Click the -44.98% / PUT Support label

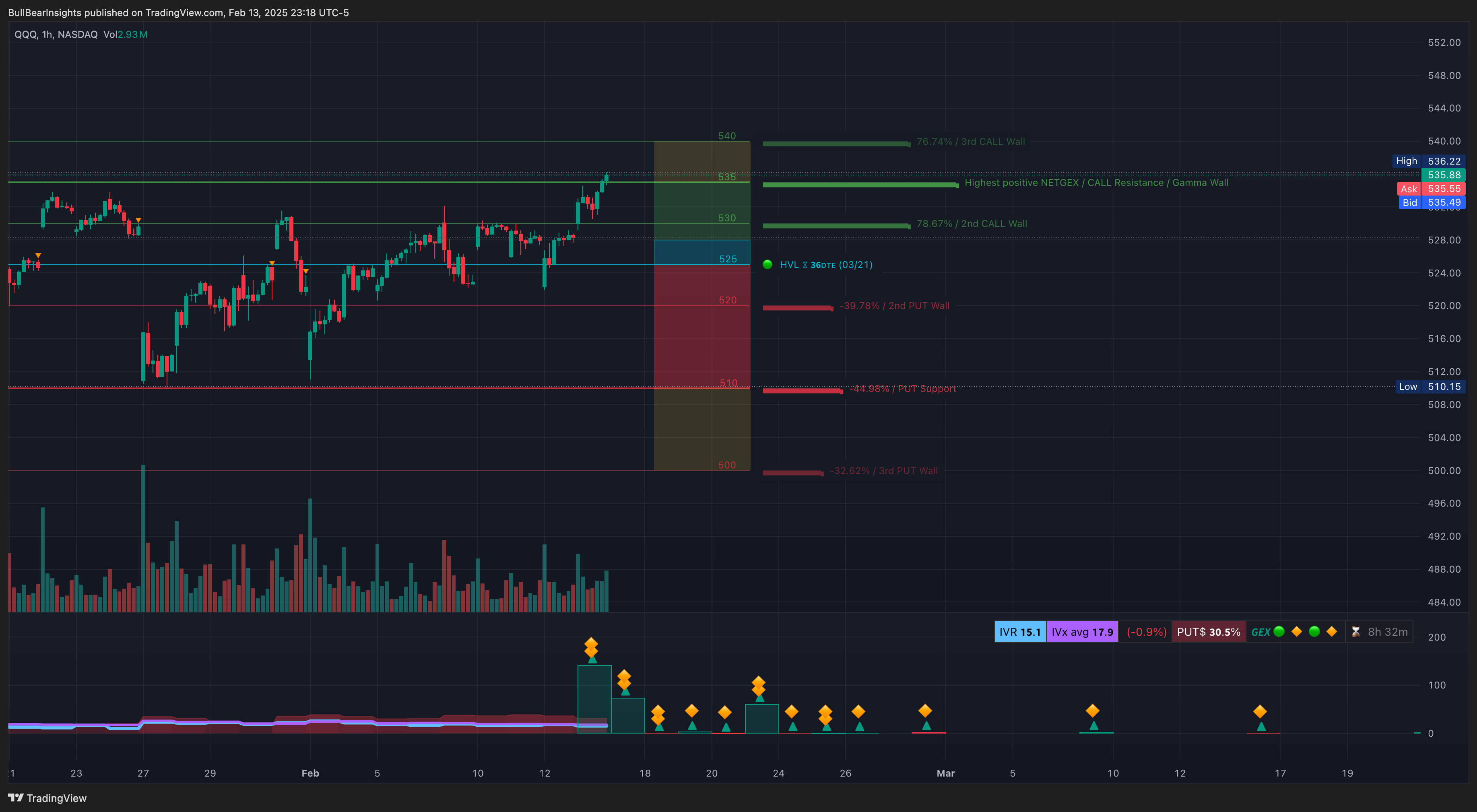pyautogui.click(x=902, y=388)
